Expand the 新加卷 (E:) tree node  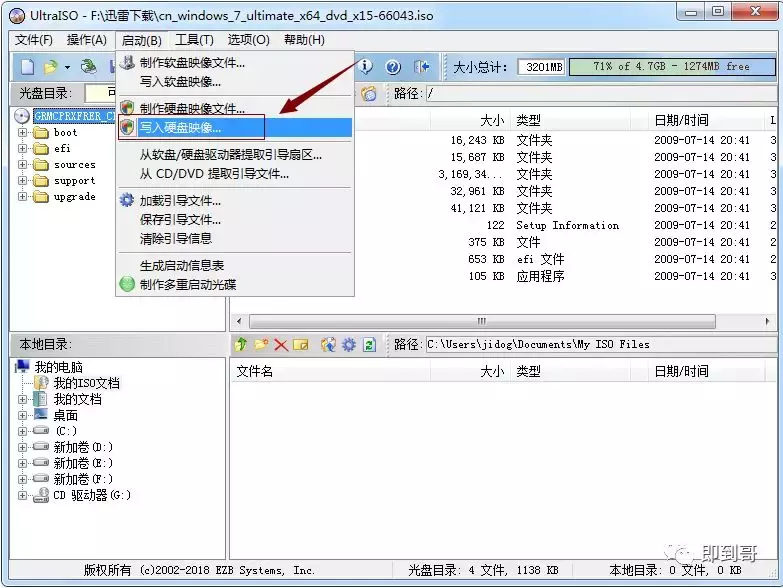[x=22, y=463]
